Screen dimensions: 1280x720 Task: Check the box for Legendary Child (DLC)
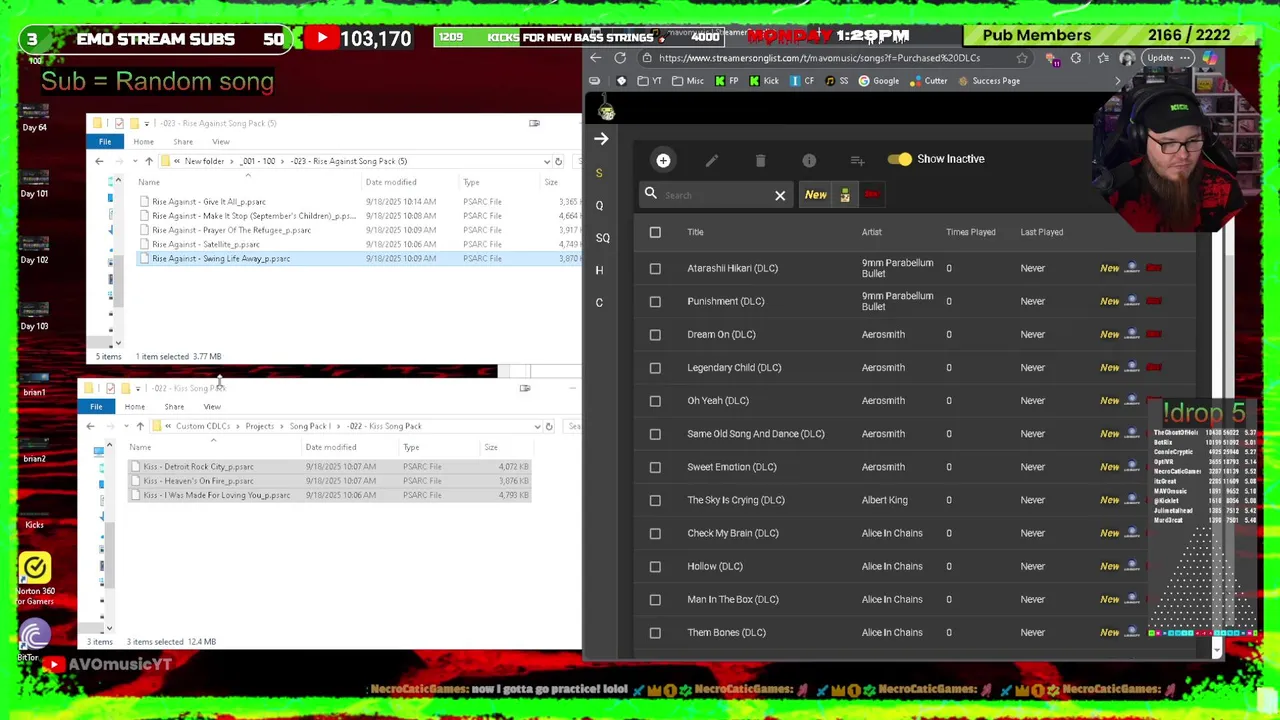tap(655, 367)
